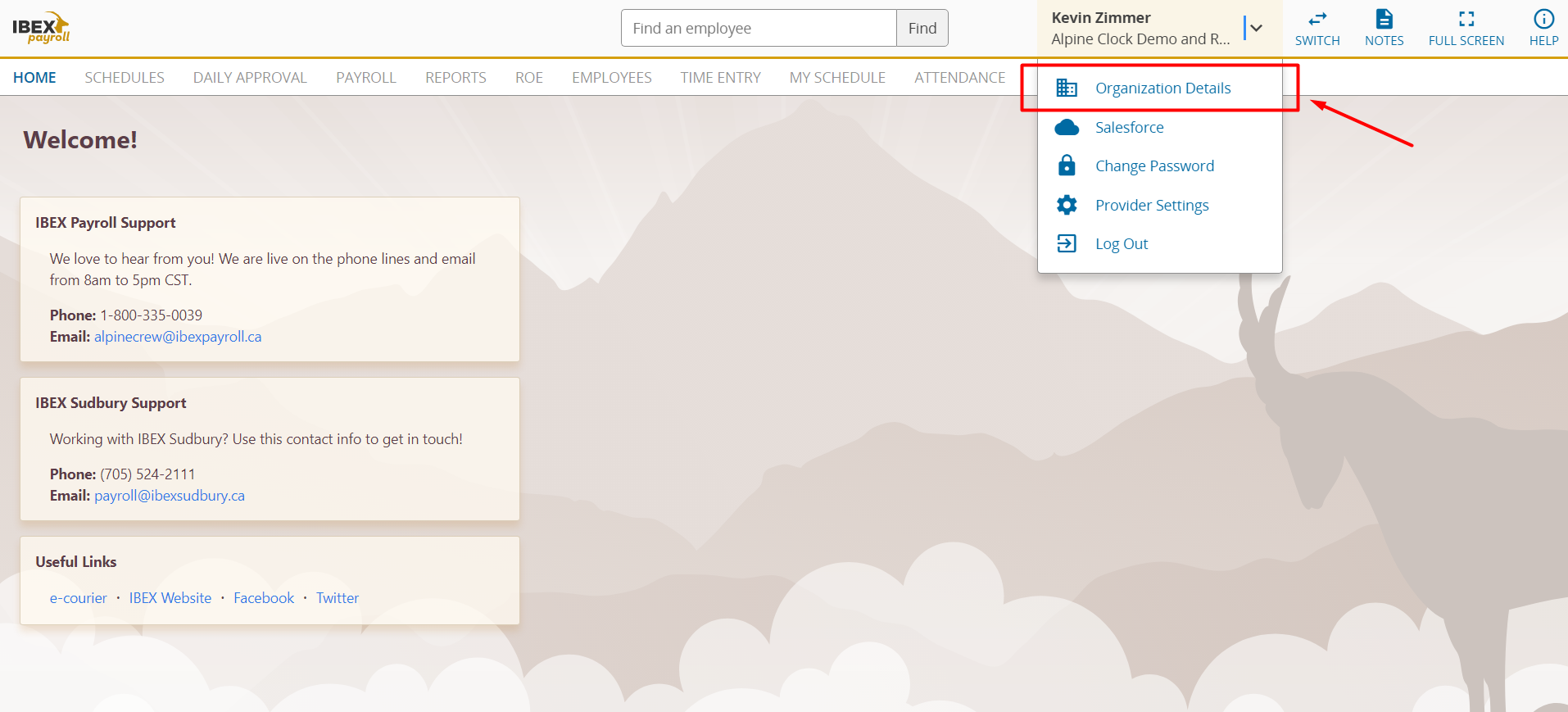
Task: Click the Welcome! heading
Action: (80, 140)
